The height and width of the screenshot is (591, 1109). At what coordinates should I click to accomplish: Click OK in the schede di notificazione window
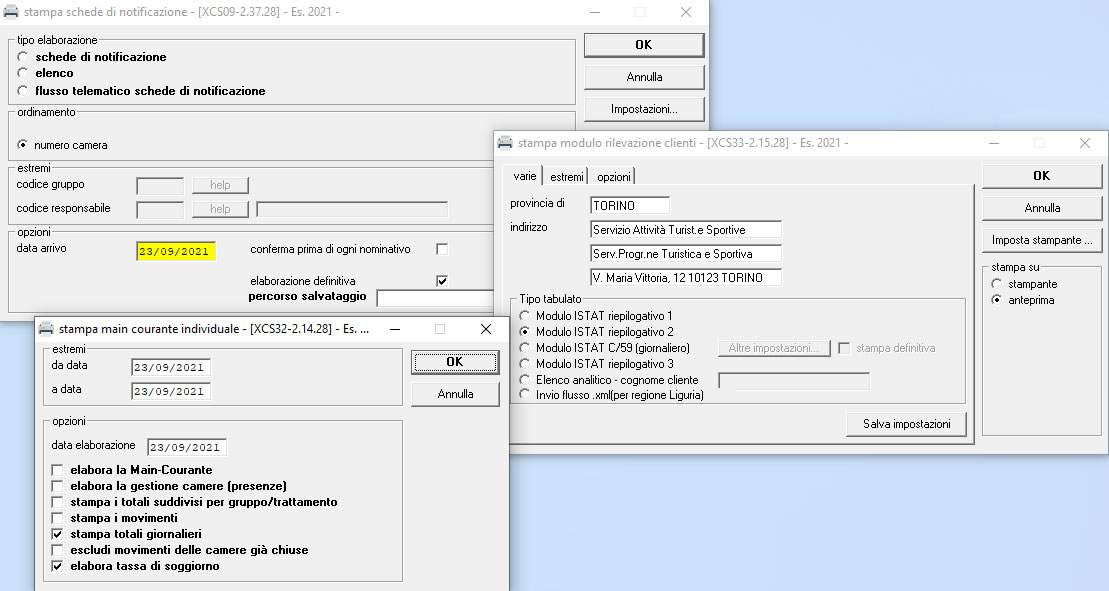pyautogui.click(x=644, y=45)
